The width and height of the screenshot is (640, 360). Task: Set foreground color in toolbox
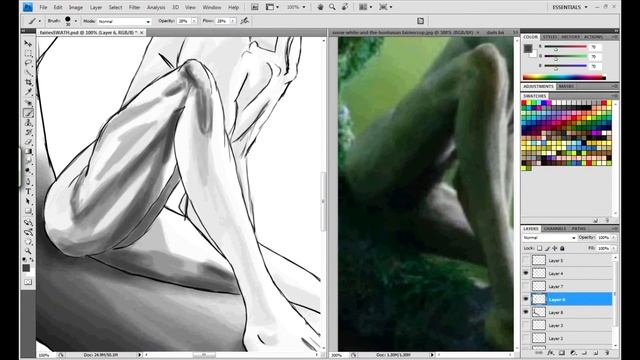click(26, 268)
